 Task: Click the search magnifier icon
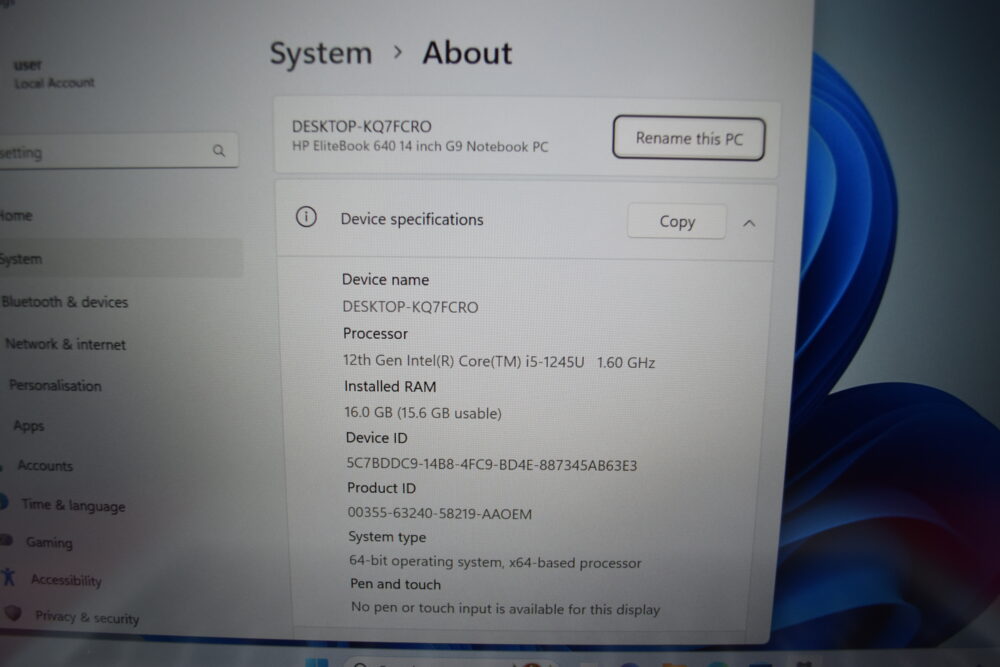click(219, 150)
